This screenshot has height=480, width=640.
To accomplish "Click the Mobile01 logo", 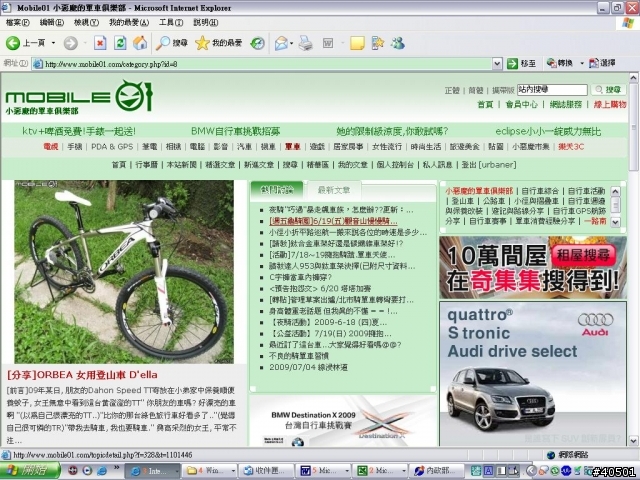I will click(x=79, y=97).
